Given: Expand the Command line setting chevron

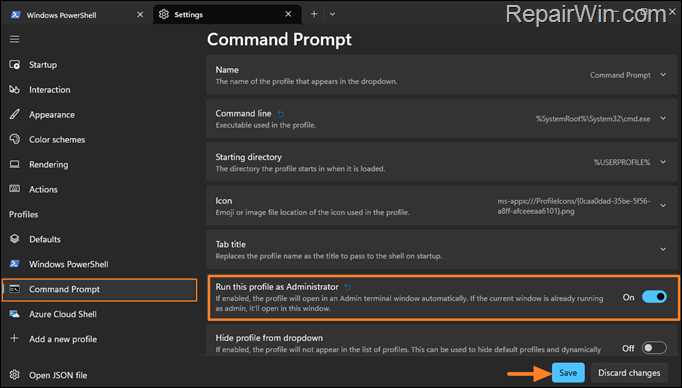Looking at the screenshot, I should point(663,118).
